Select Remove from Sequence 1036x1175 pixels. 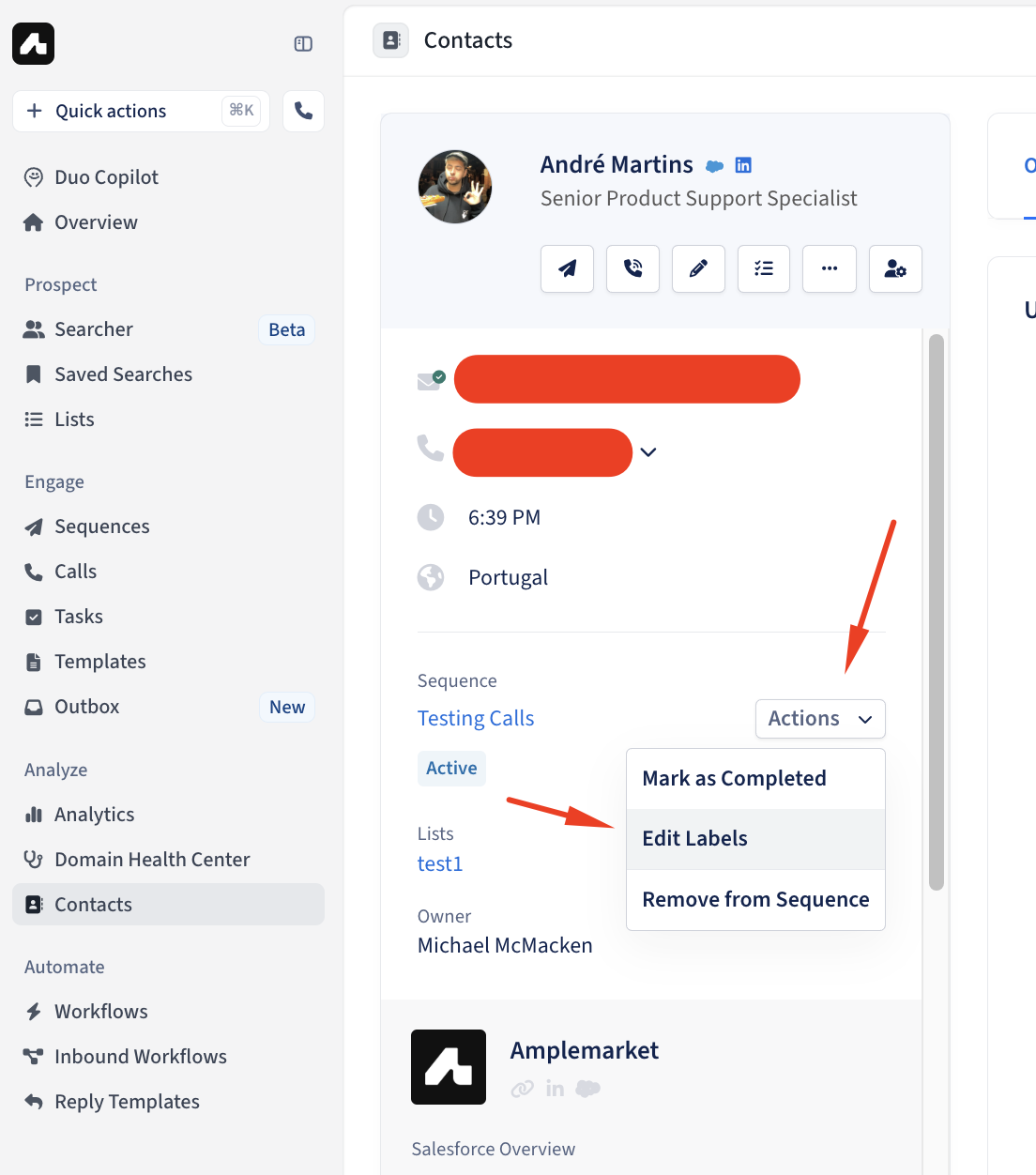[x=755, y=900]
